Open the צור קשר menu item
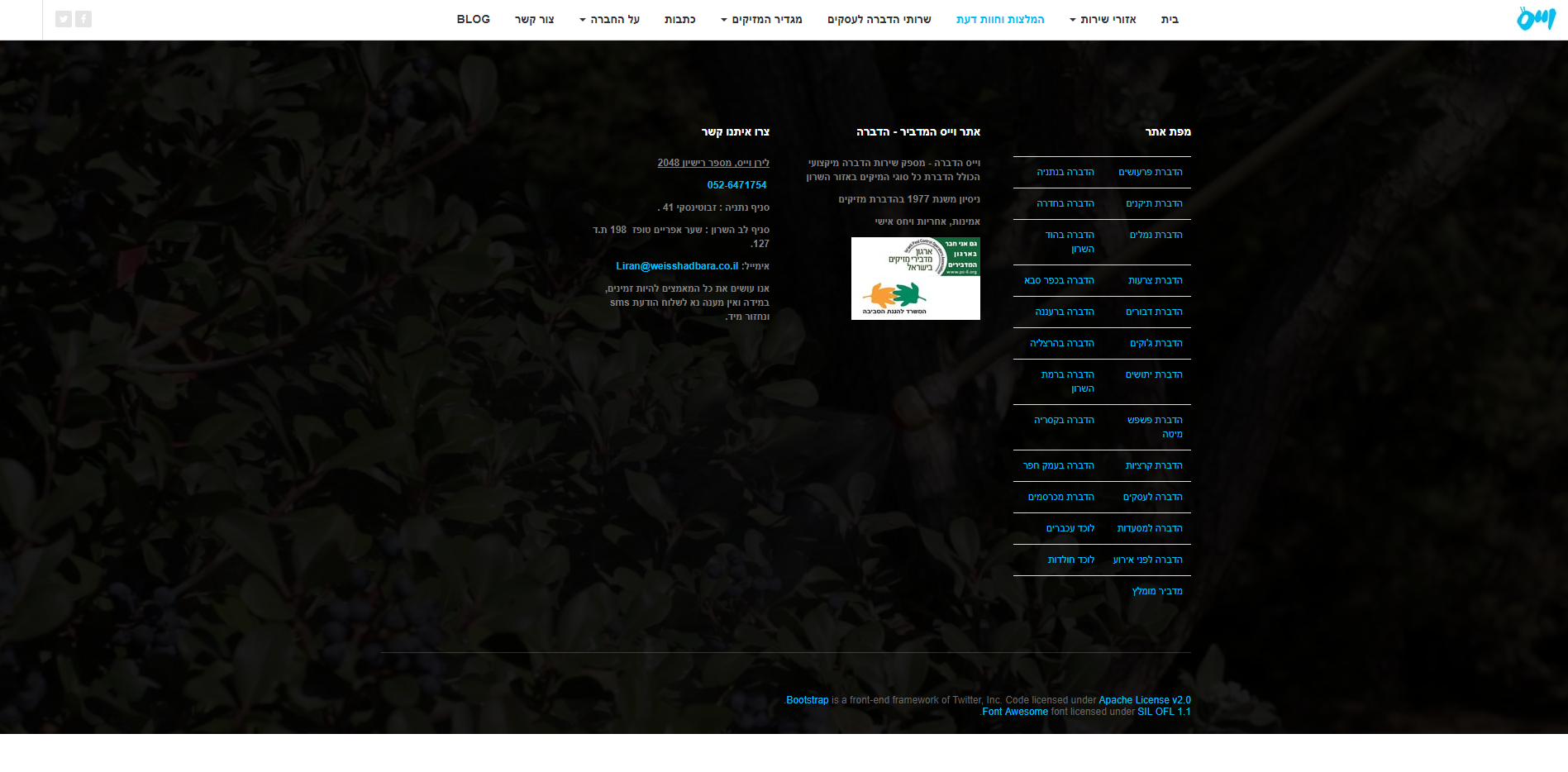Viewport: 1568px width, 772px height. 534,19
